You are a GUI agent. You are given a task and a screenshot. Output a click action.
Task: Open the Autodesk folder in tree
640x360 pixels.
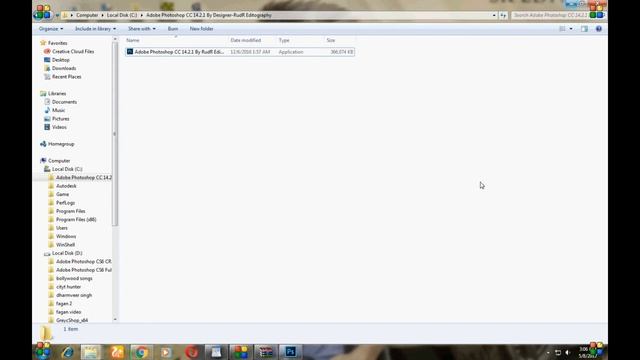66,186
